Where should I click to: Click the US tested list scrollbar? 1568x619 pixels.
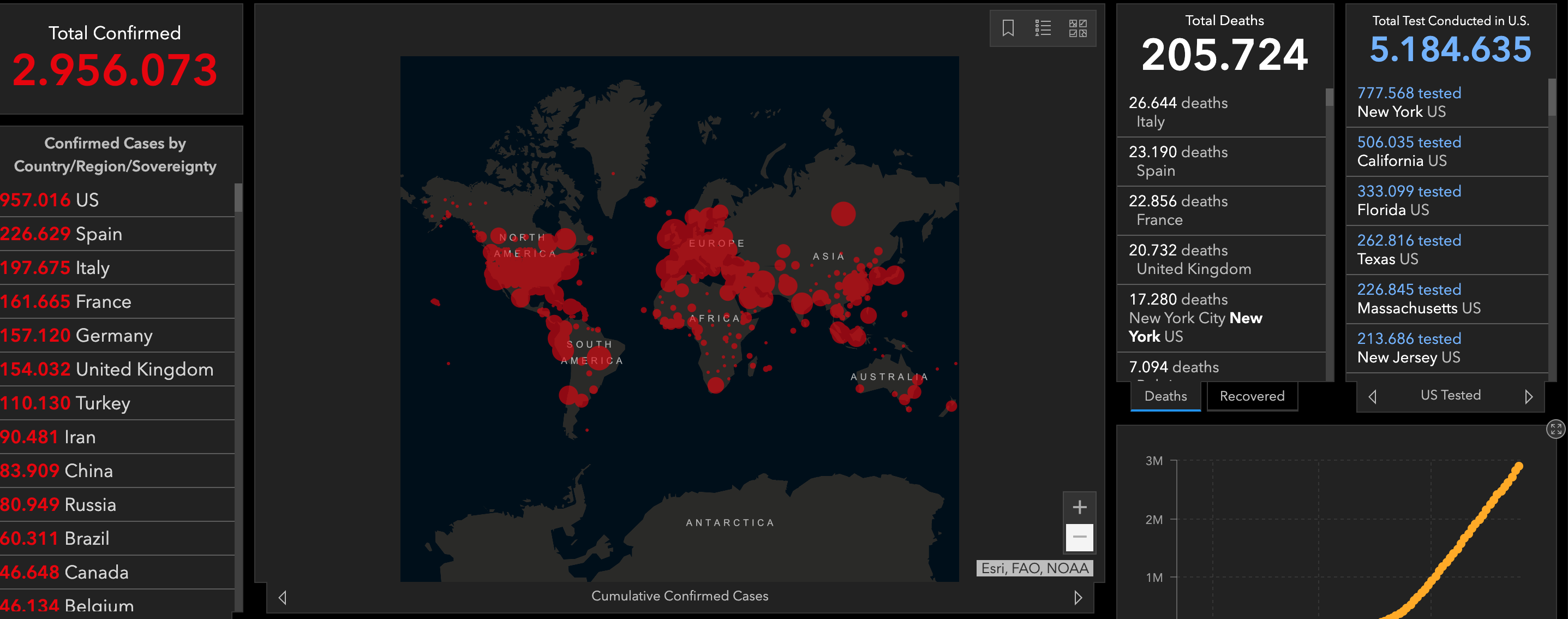(x=1552, y=98)
